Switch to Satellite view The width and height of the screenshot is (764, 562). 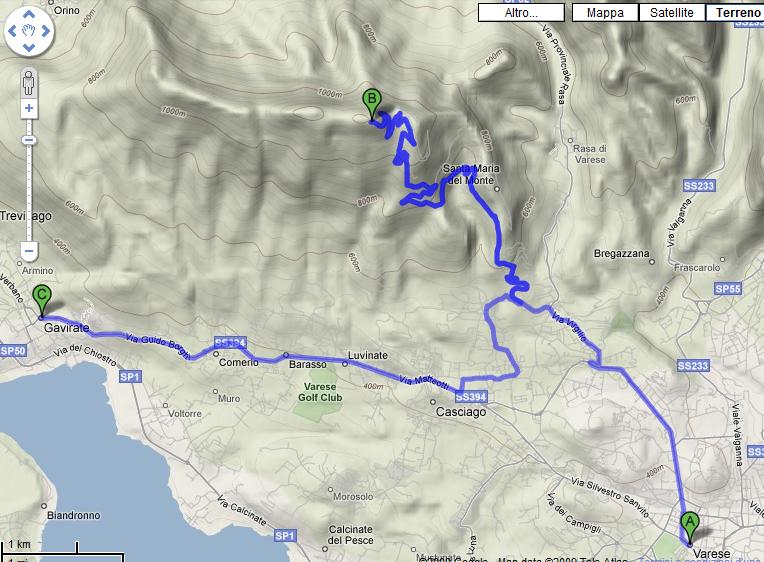(x=671, y=13)
